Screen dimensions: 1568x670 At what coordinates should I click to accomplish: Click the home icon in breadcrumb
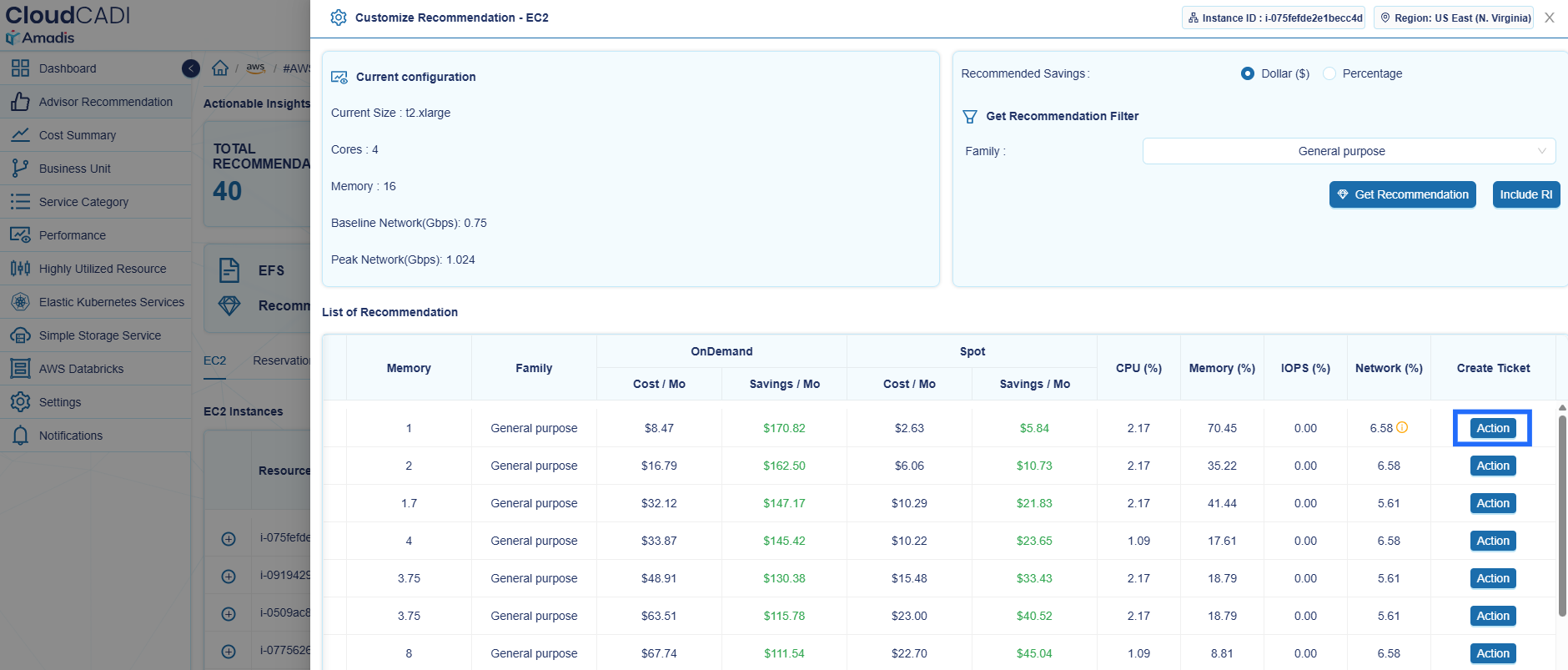(x=220, y=68)
